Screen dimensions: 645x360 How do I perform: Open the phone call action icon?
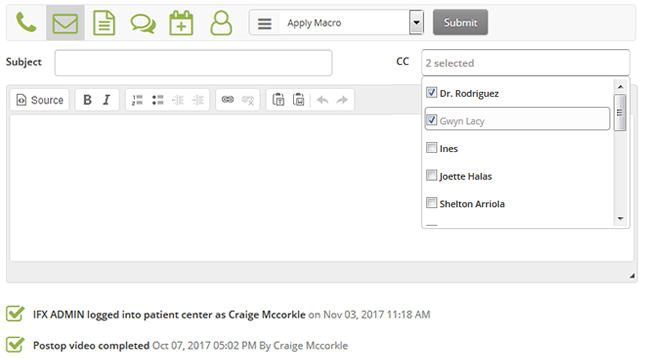[26, 23]
